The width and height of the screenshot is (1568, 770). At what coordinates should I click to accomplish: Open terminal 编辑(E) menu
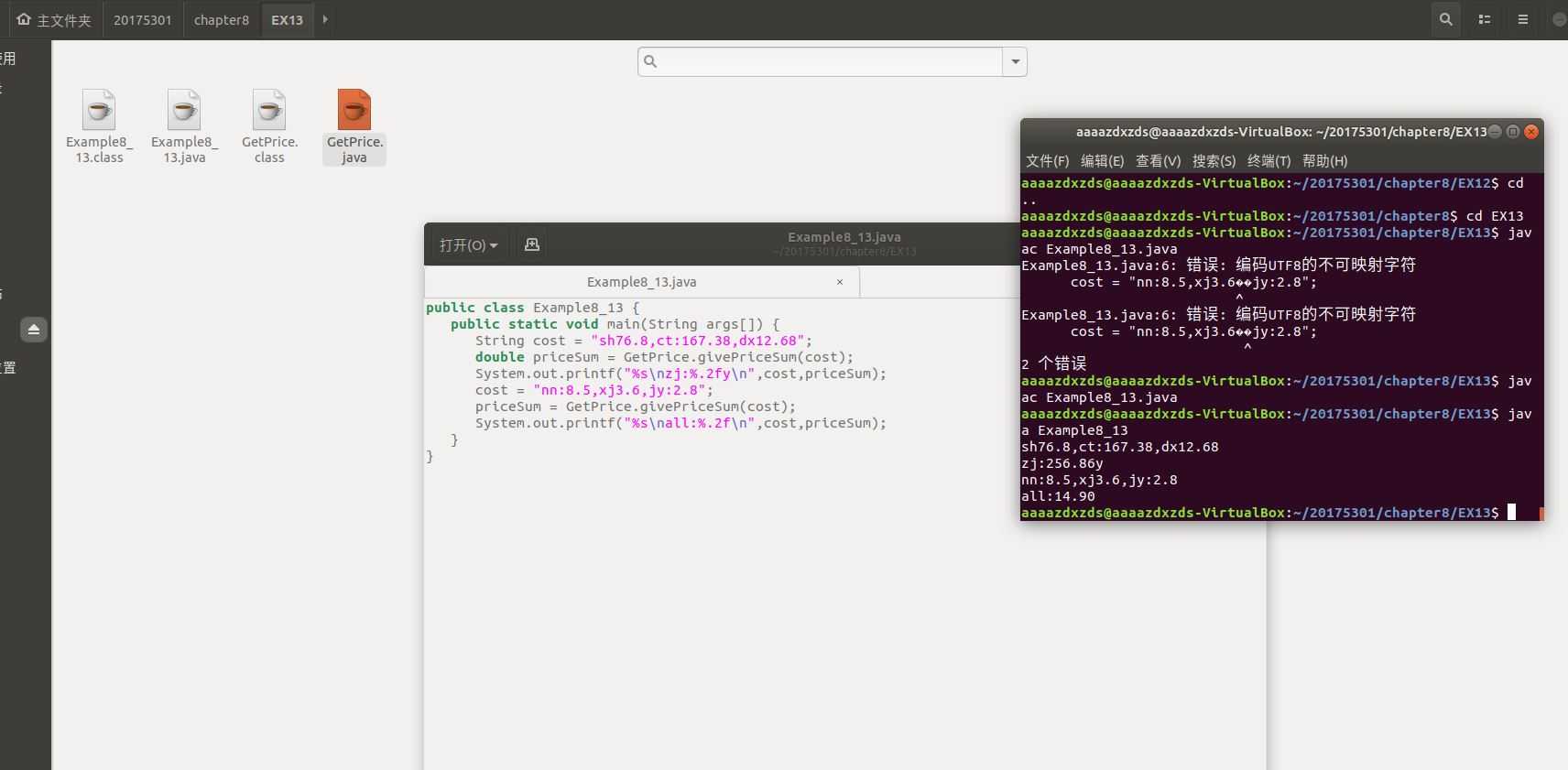1103,161
